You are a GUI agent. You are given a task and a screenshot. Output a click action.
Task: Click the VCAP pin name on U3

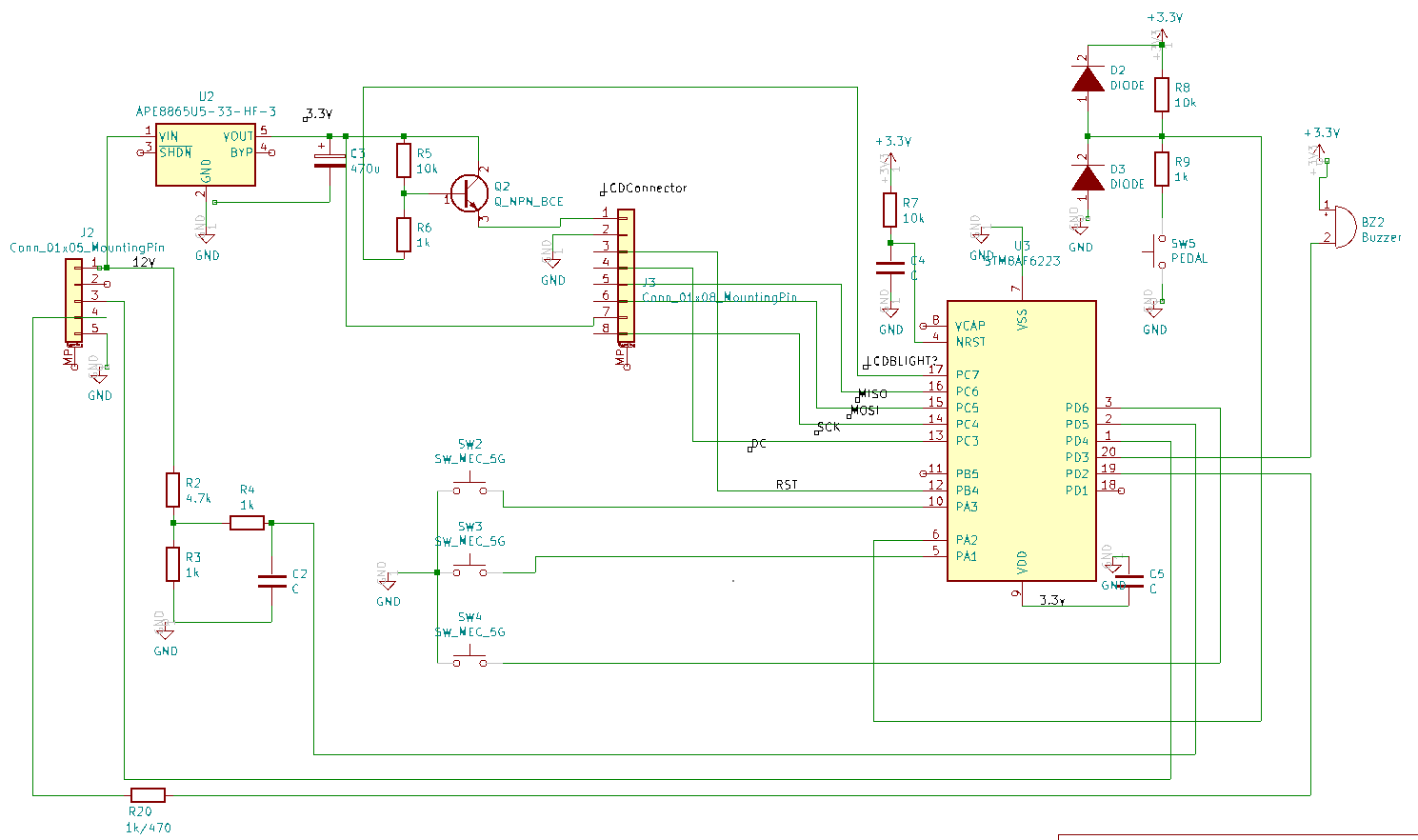point(970,326)
